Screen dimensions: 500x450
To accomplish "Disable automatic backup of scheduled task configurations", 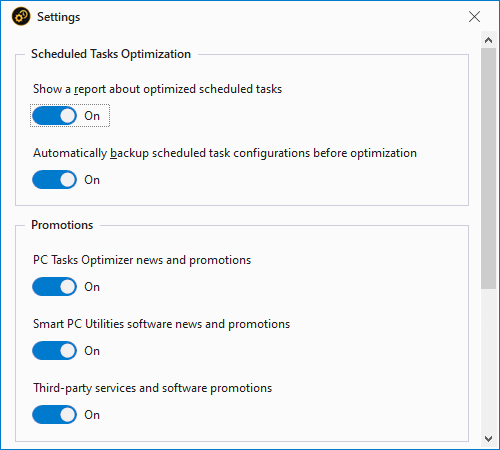I will click(54, 180).
